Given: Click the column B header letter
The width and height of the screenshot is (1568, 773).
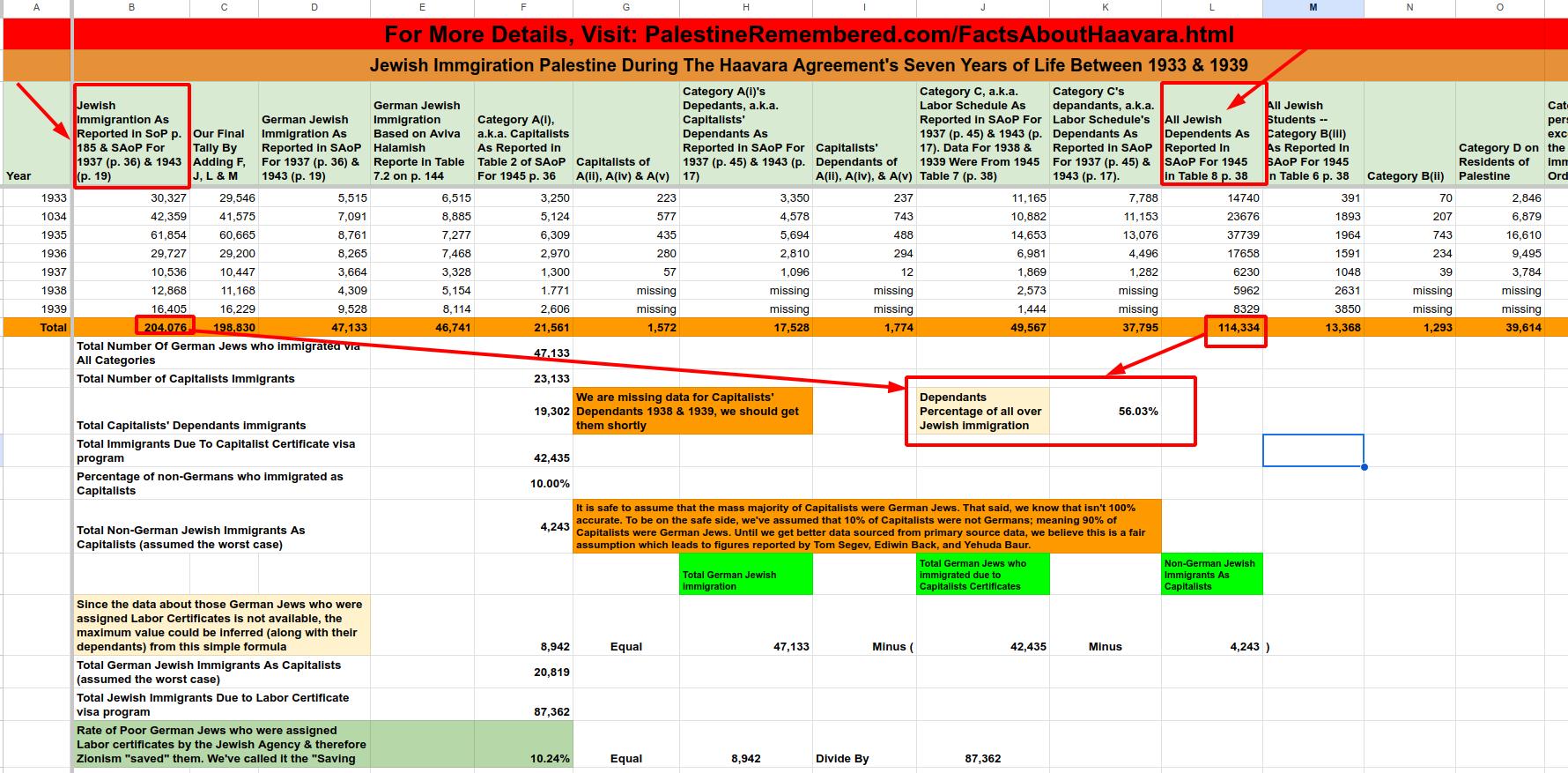Looking at the screenshot, I should (x=131, y=8).
